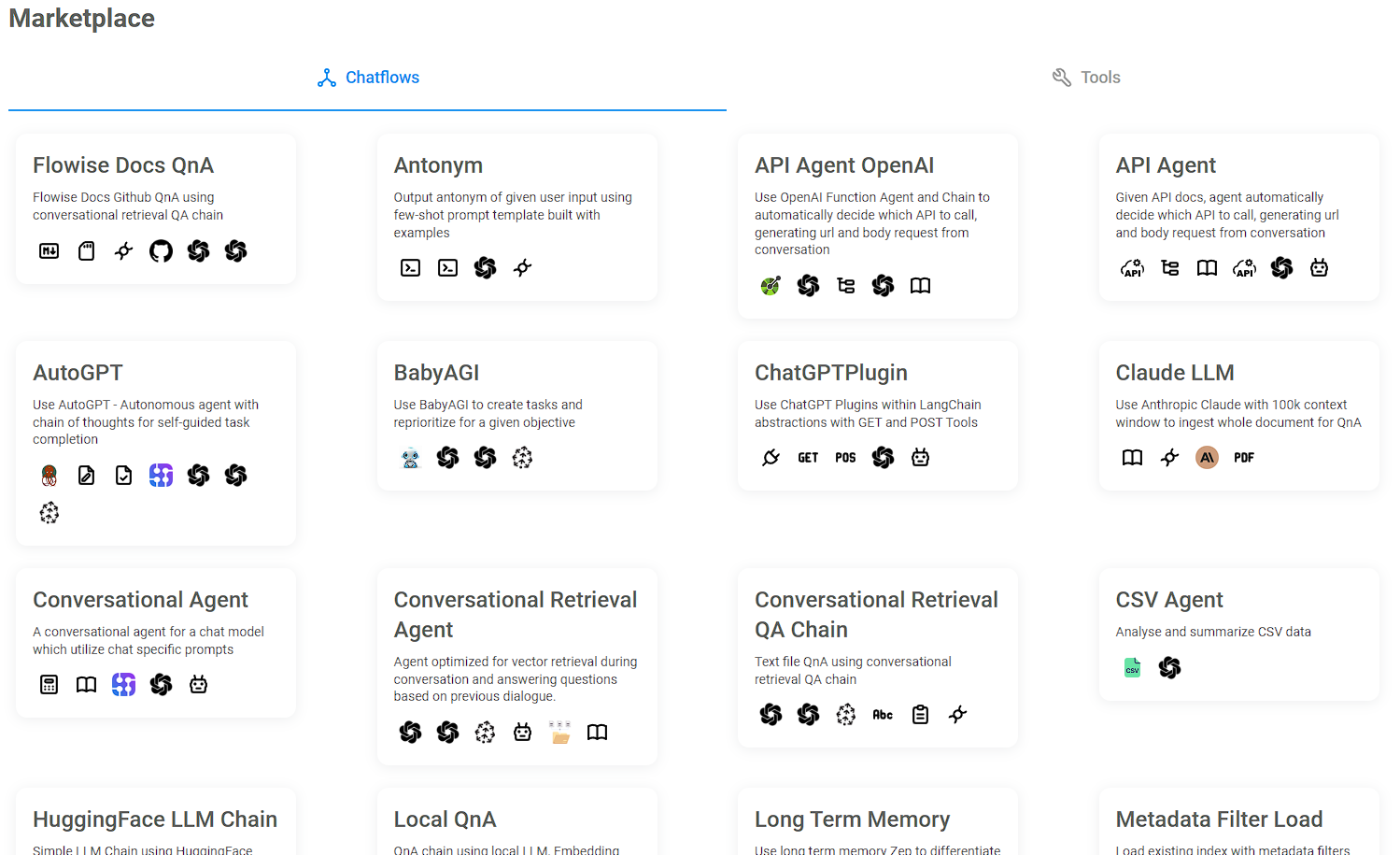The image size is (1400, 855).
Task: Click 'A conversational agent for a chat model' text
Action: click(148, 641)
